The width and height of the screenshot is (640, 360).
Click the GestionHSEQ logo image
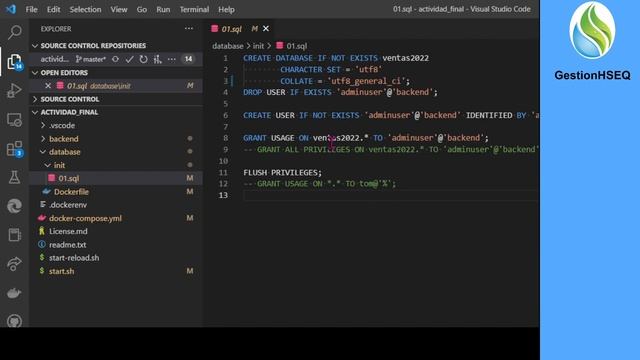(x=592, y=30)
